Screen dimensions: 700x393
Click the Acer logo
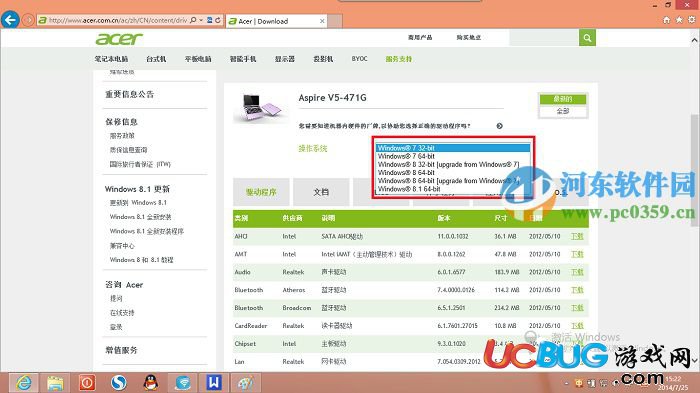119,39
